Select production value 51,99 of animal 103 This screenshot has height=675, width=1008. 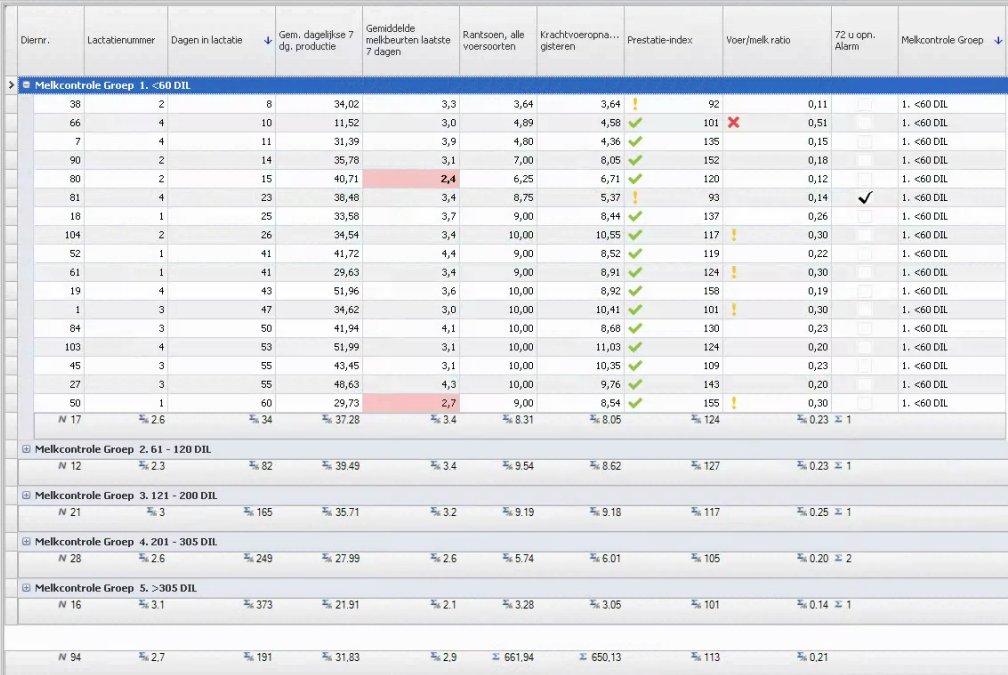(x=346, y=346)
